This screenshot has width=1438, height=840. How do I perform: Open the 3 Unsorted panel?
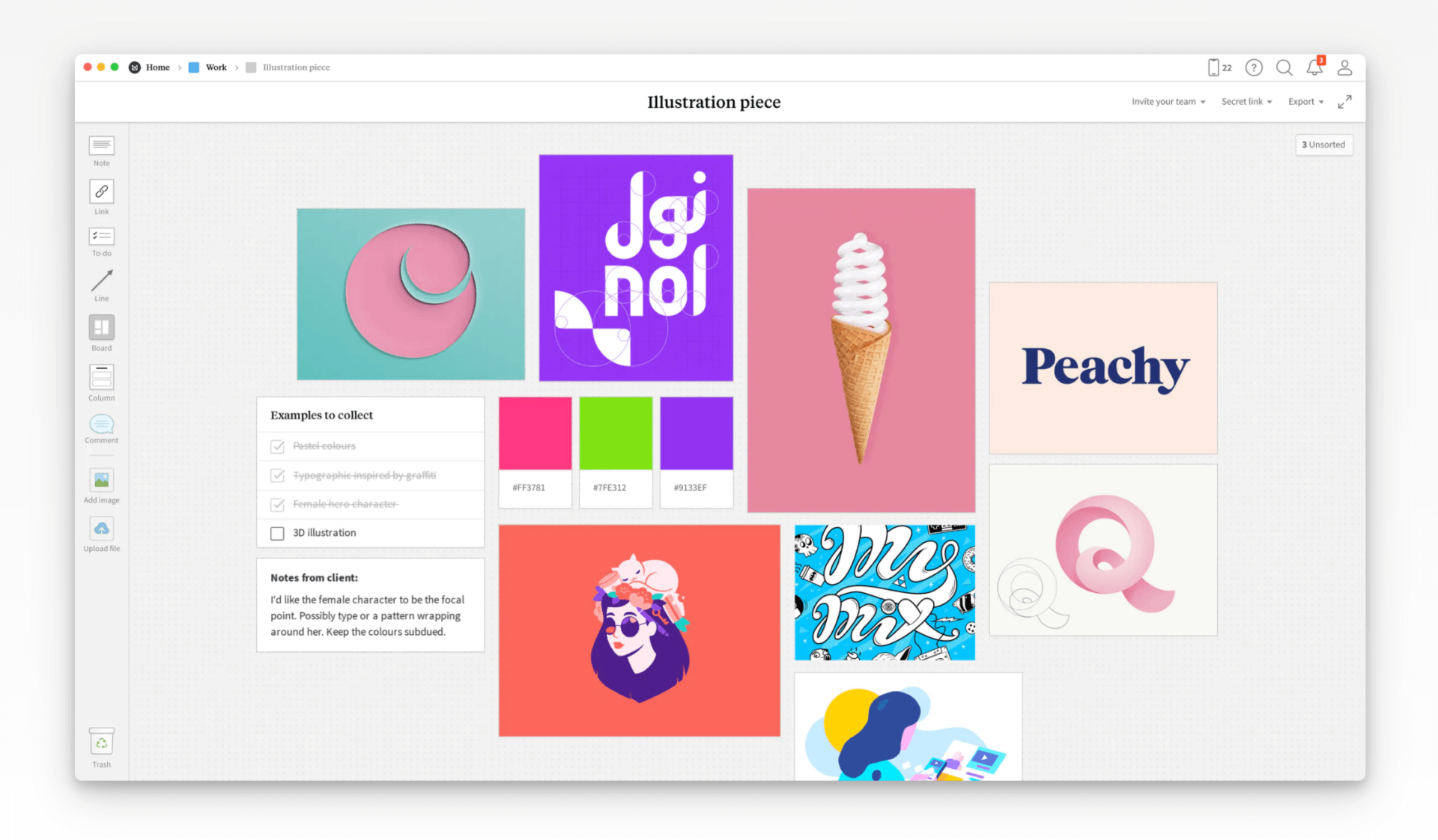[1323, 144]
